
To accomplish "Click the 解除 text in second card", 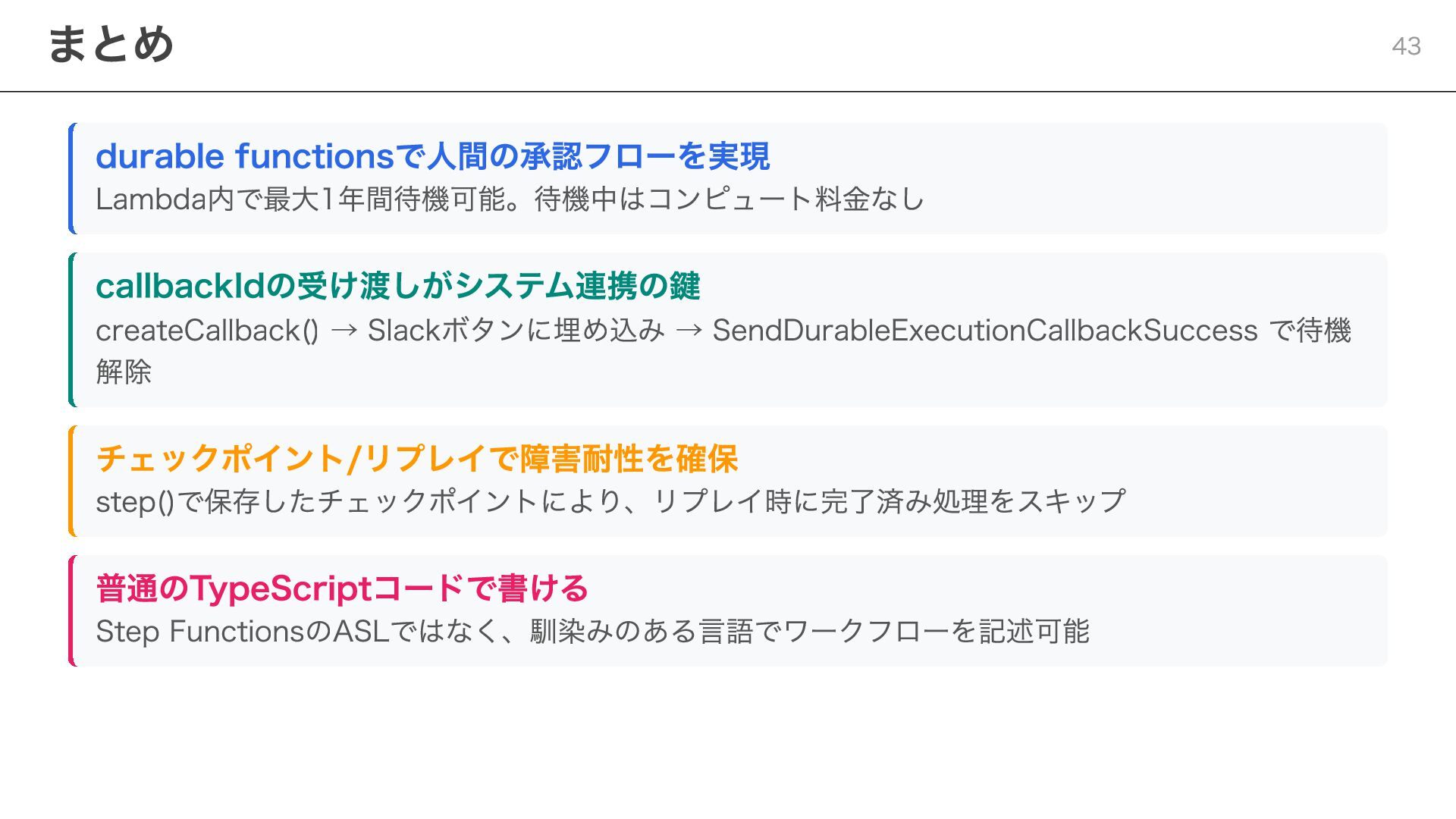I will coord(124,372).
